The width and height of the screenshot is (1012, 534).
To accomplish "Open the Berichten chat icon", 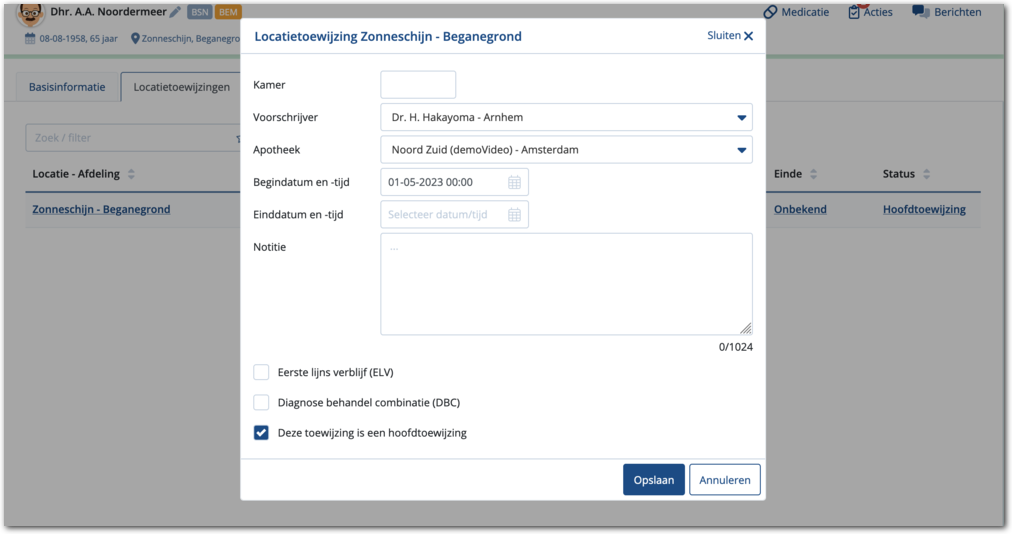I will click(x=920, y=12).
